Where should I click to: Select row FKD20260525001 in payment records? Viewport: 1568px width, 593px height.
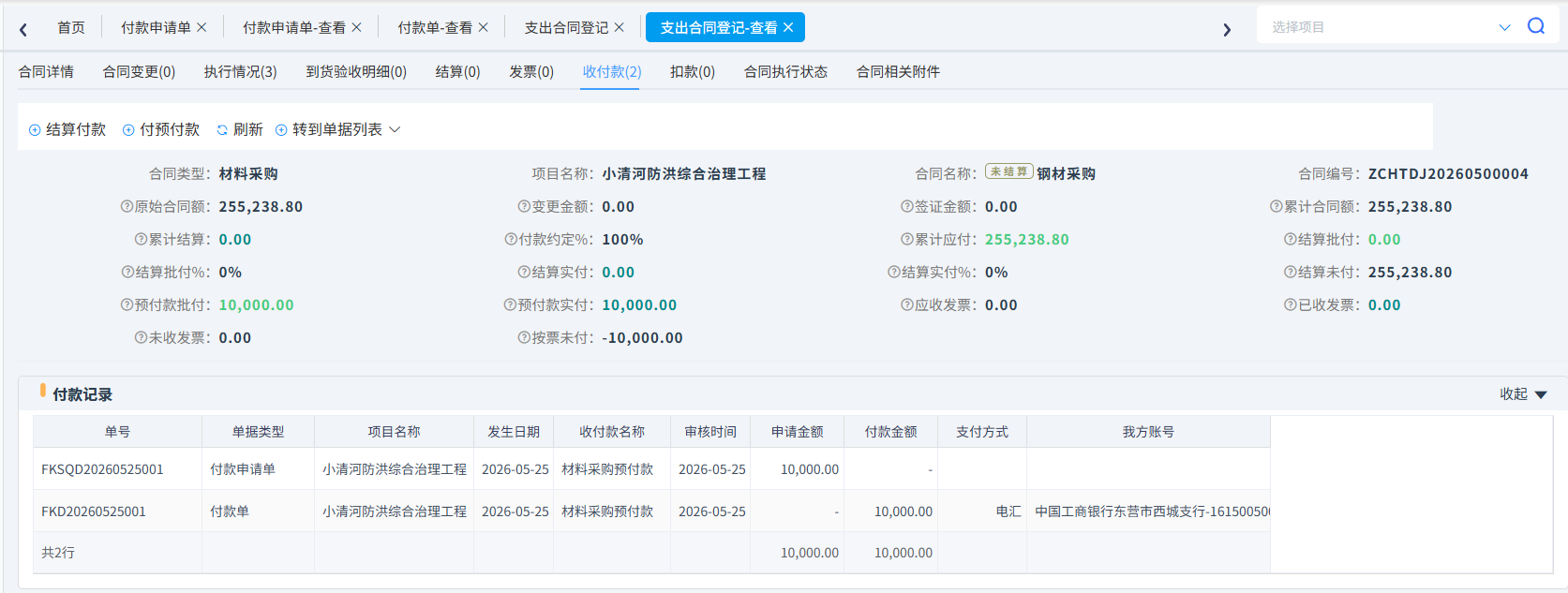[651, 511]
